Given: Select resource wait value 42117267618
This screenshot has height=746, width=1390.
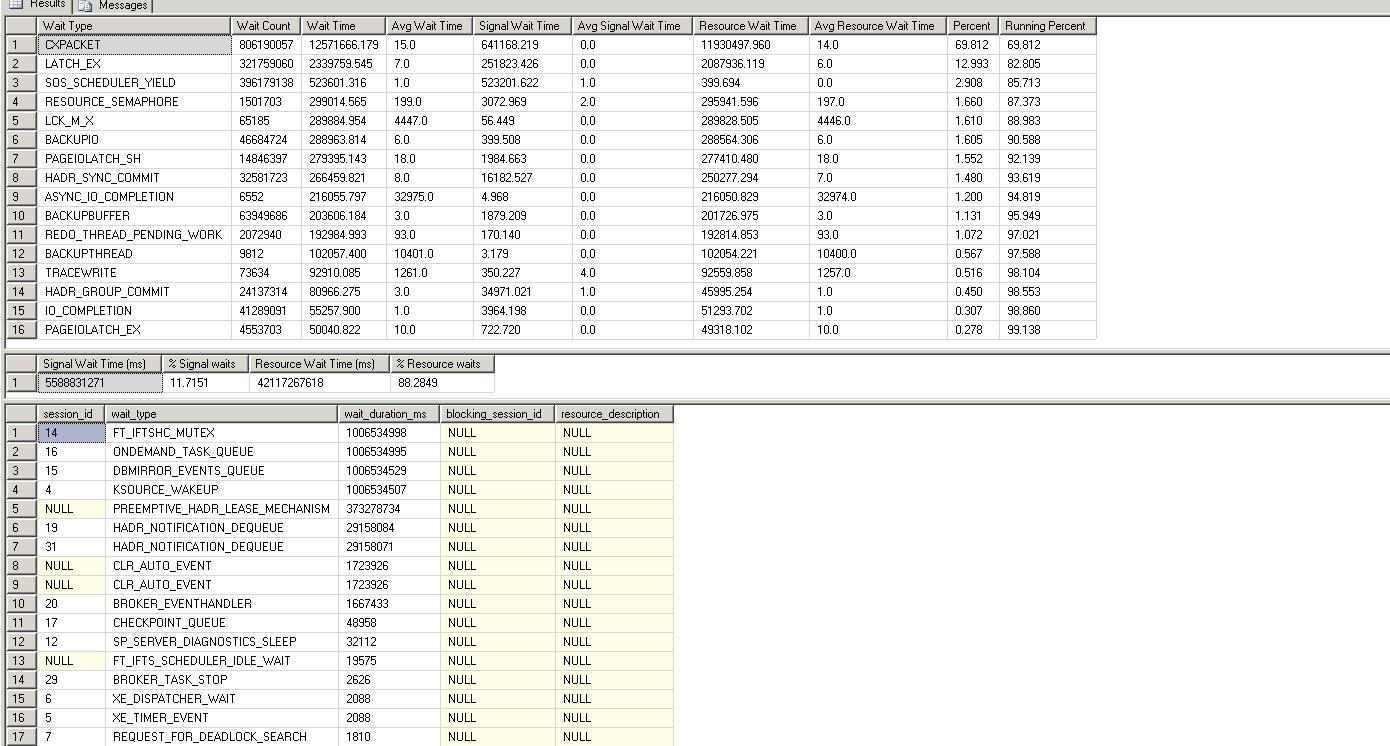Looking at the screenshot, I should coord(319,383).
